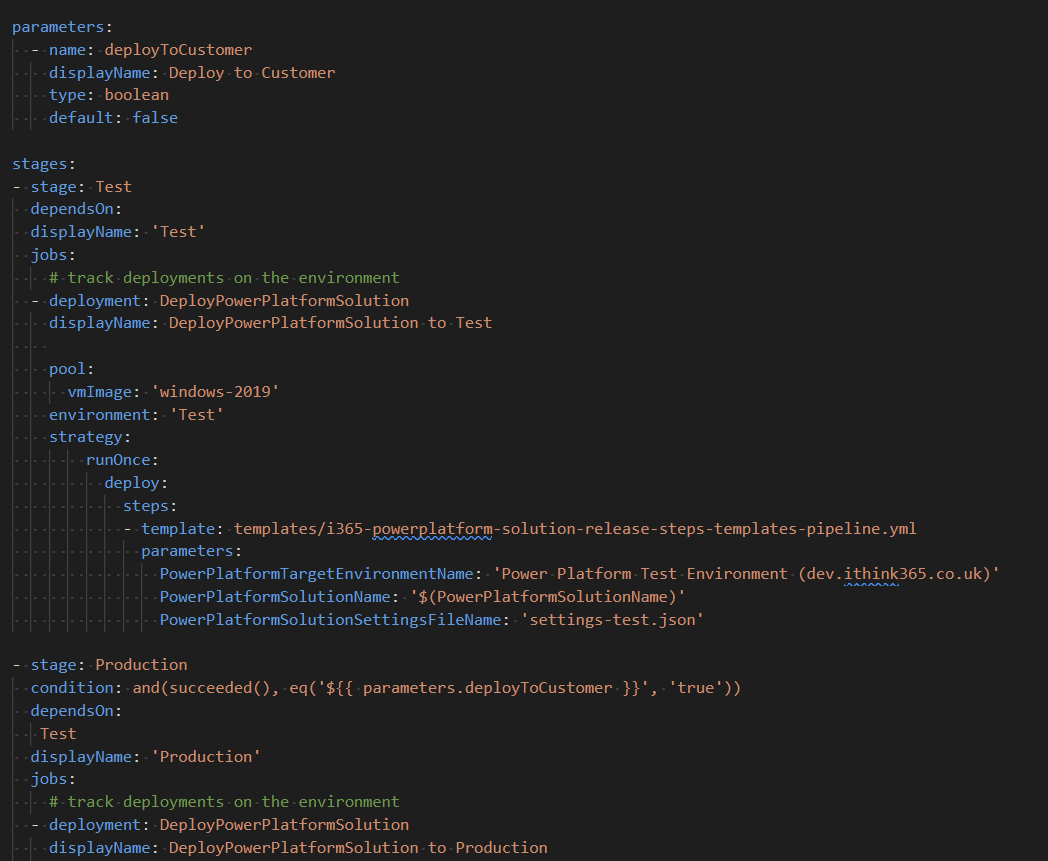Click the runOnce key
Viewport: 1048px width, 861px height.
click(118, 460)
